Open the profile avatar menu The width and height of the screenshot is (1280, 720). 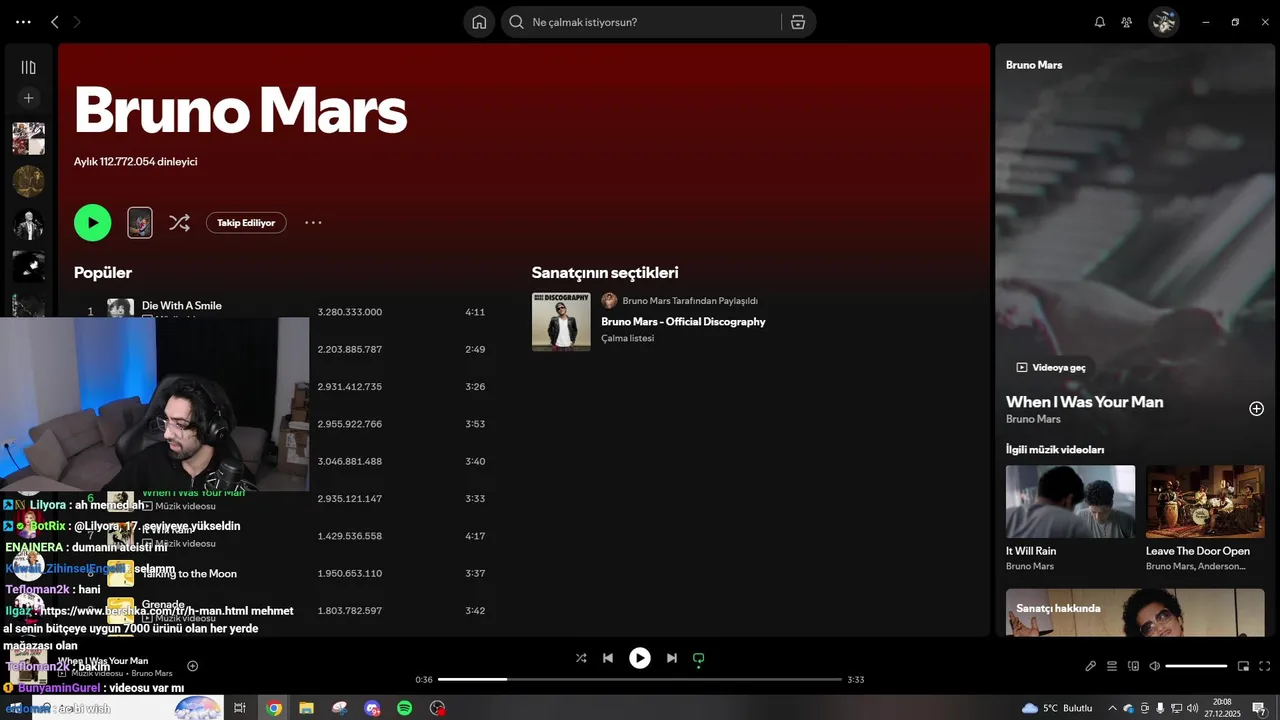[1163, 22]
